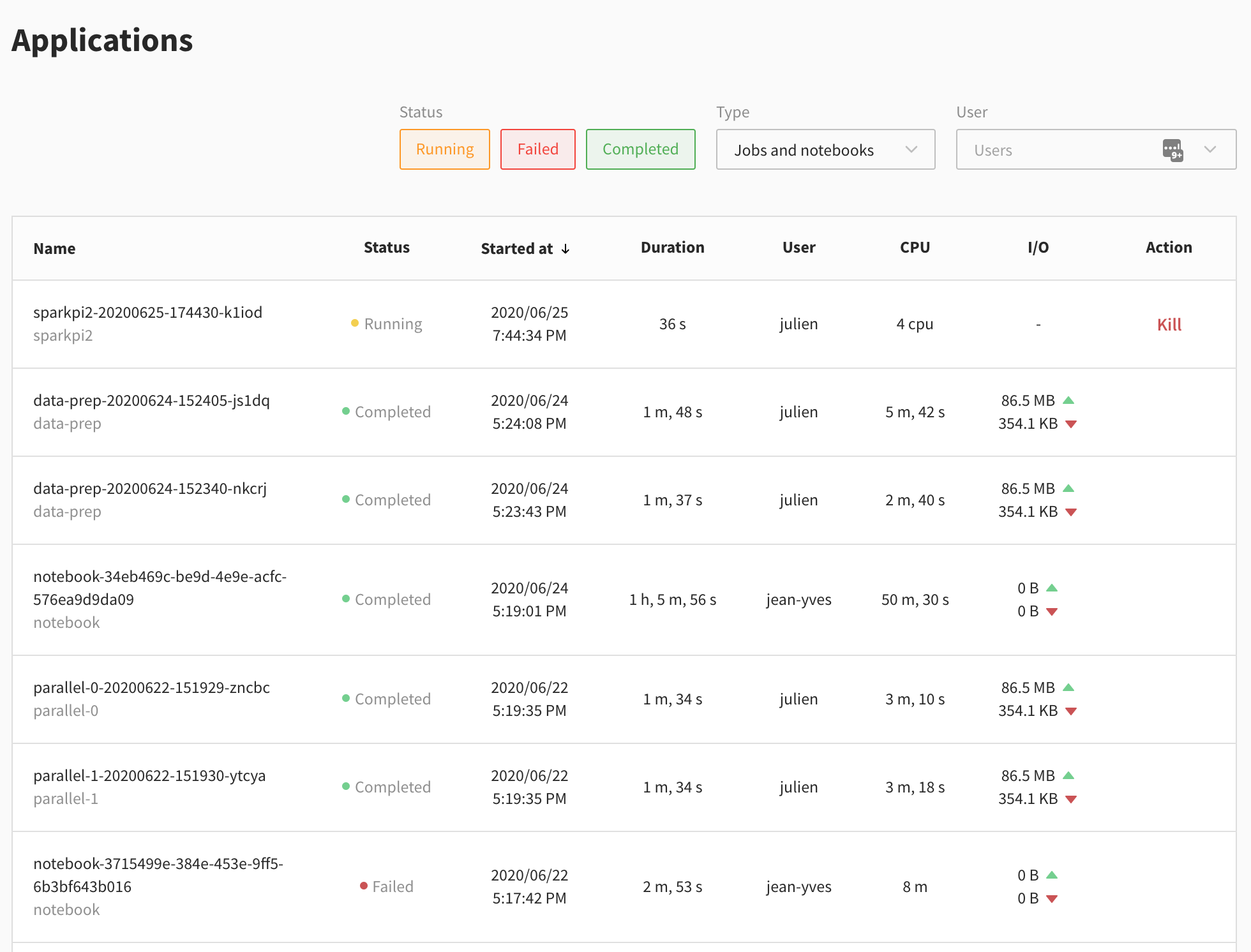Click CPU value 3 m, 18 s
The width and height of the screenshot is (1251, 952).
tap(915, 787)
